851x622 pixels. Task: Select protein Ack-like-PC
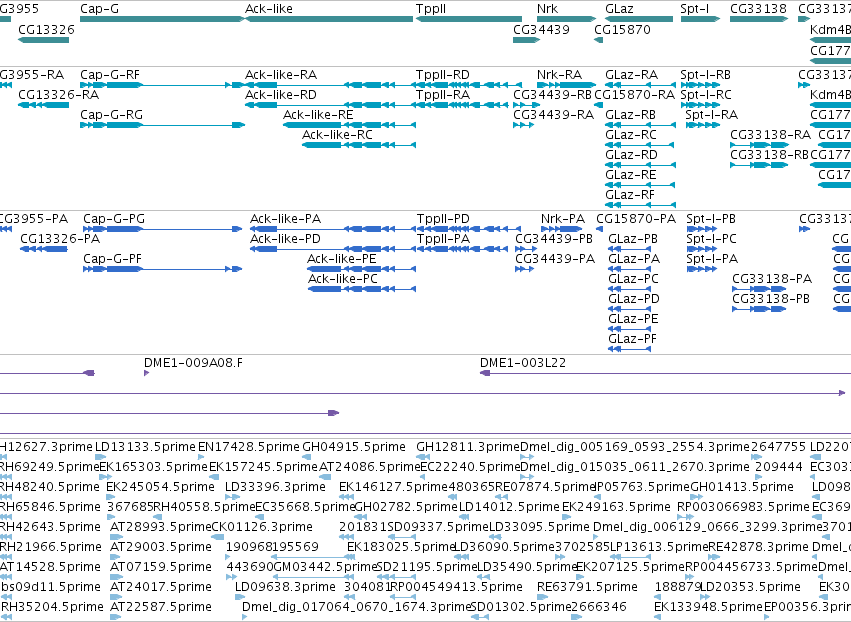tap(362, 289)
